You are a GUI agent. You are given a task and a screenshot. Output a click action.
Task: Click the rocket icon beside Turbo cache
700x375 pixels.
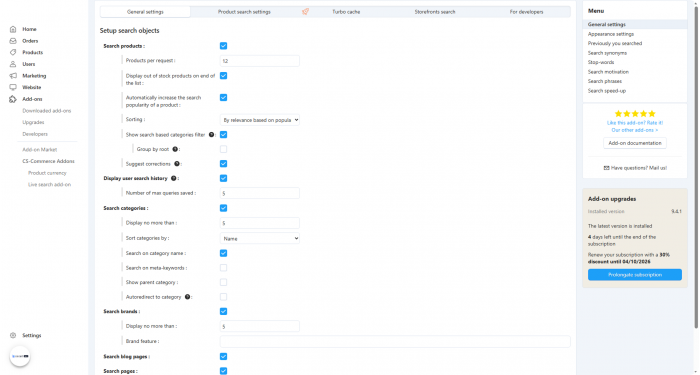[x=305, y=12]
